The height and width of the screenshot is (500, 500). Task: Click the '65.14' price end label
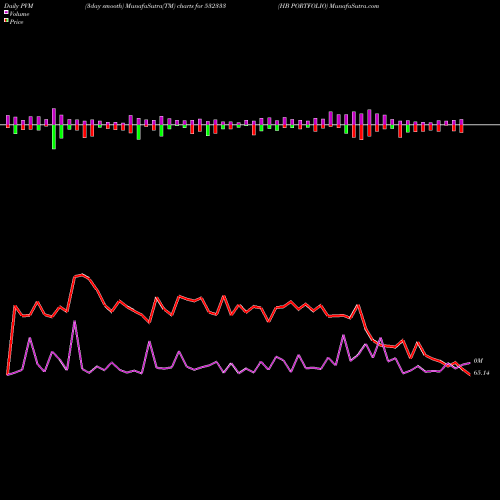[481, 373]
